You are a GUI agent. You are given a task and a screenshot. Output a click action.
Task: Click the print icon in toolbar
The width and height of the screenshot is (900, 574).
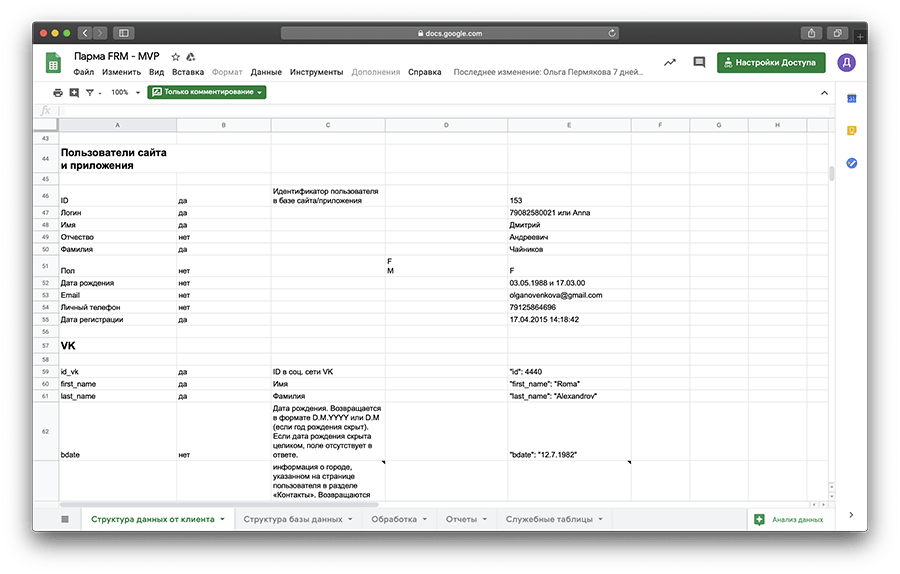[x=58, y=92]
